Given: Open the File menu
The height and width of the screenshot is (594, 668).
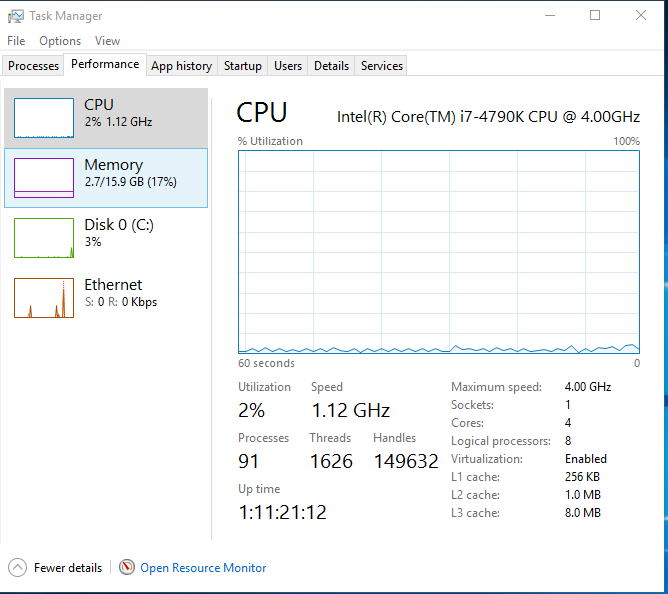Looking at the screenshot, I should 16,41.
